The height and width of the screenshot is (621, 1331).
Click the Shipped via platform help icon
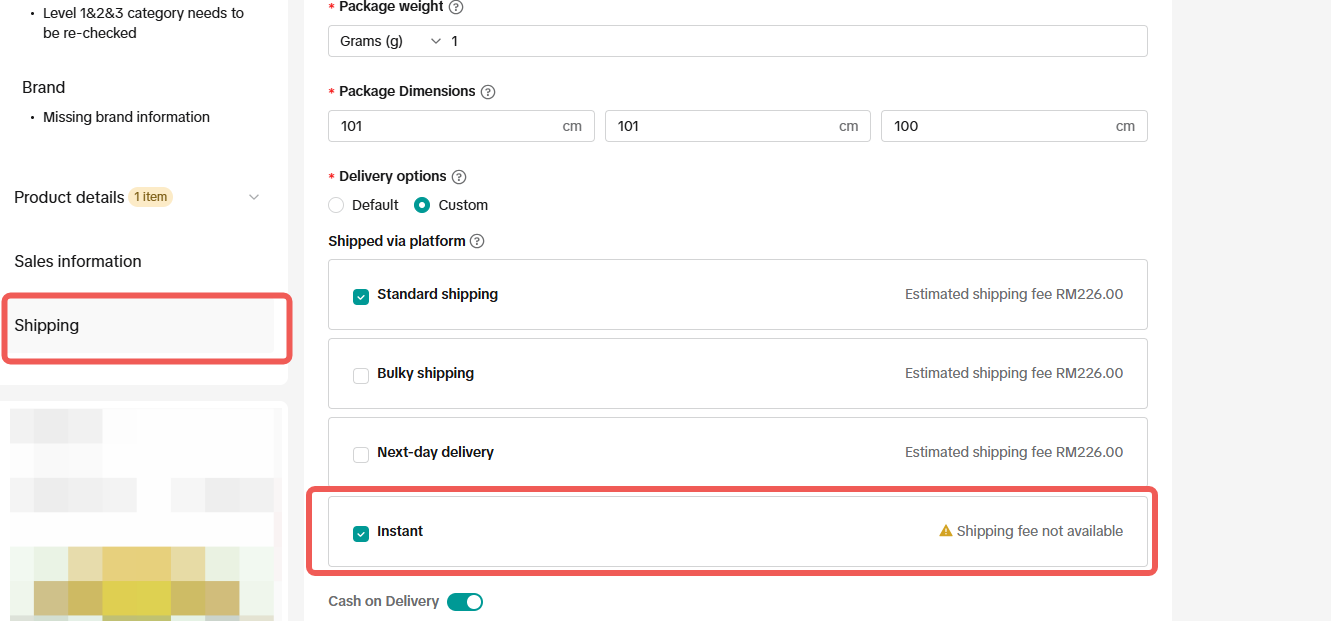(477, 241)
